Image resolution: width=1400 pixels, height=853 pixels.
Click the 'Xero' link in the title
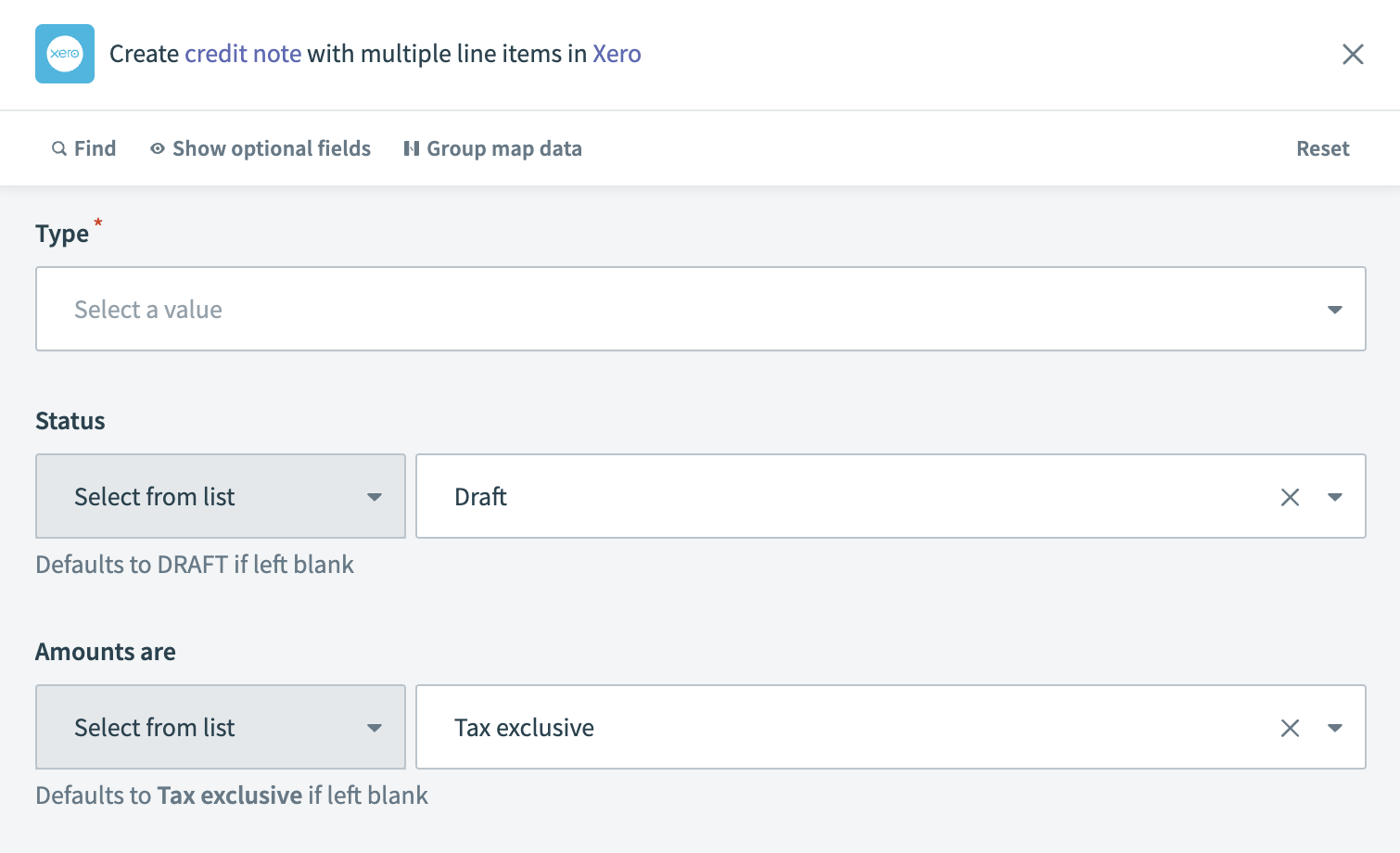617,54
